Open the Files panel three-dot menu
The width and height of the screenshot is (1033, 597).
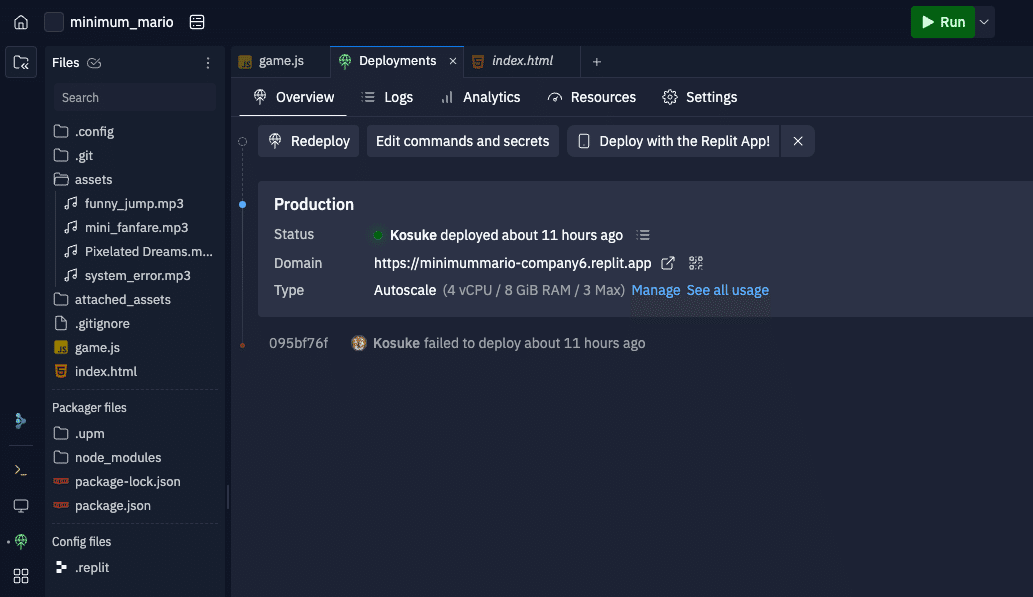pos(208,63)
